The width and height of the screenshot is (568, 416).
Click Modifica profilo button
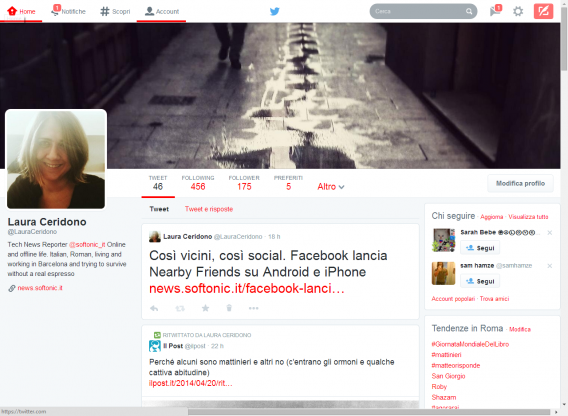520,183
